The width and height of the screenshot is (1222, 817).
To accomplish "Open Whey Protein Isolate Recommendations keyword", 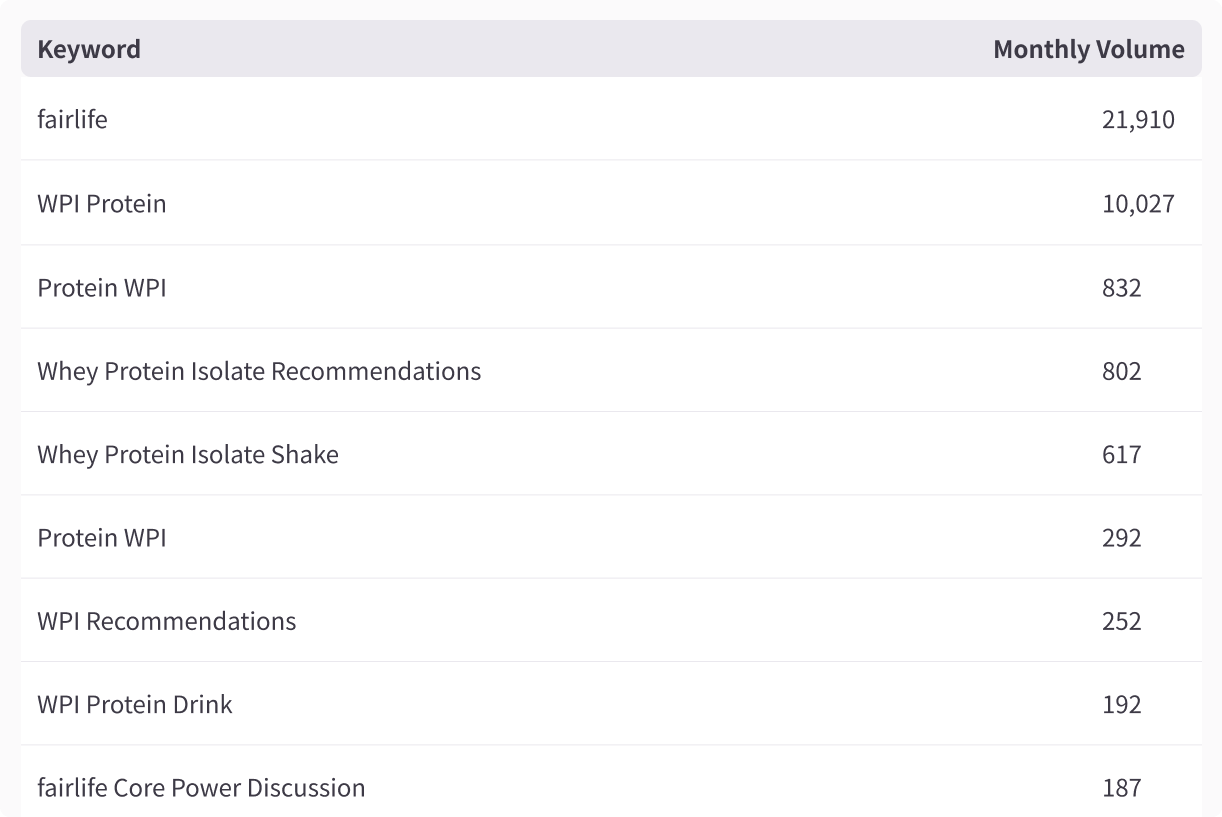I will (259, 370).
